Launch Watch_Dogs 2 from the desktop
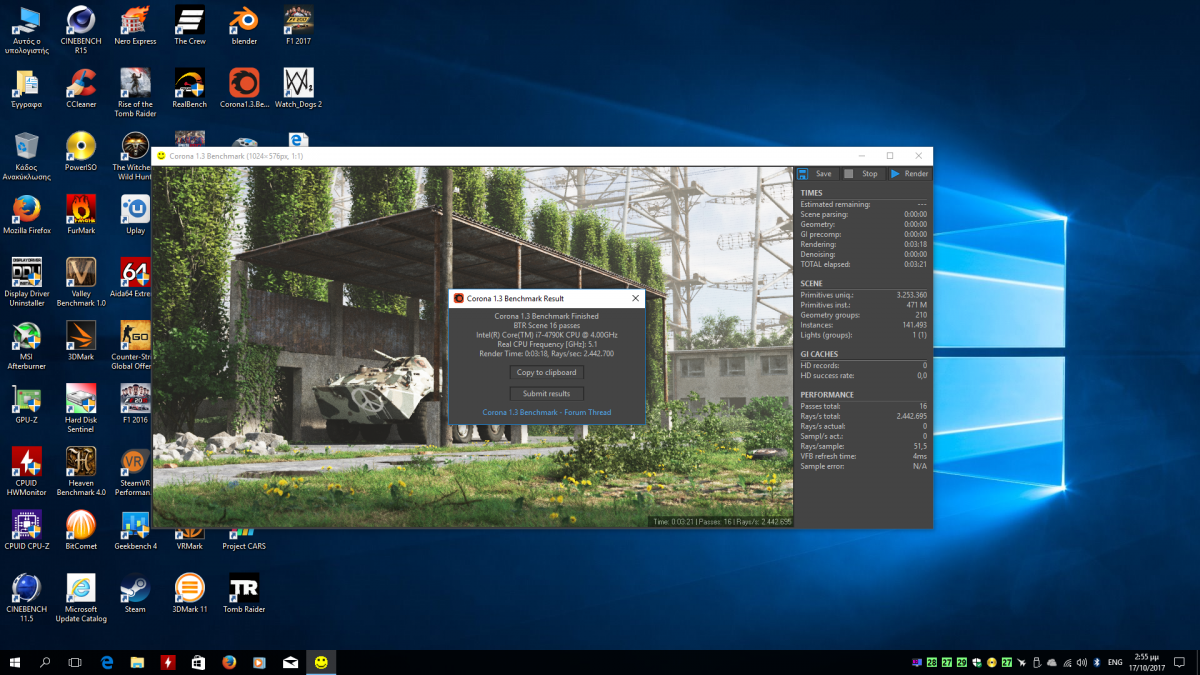 [298, 88]
